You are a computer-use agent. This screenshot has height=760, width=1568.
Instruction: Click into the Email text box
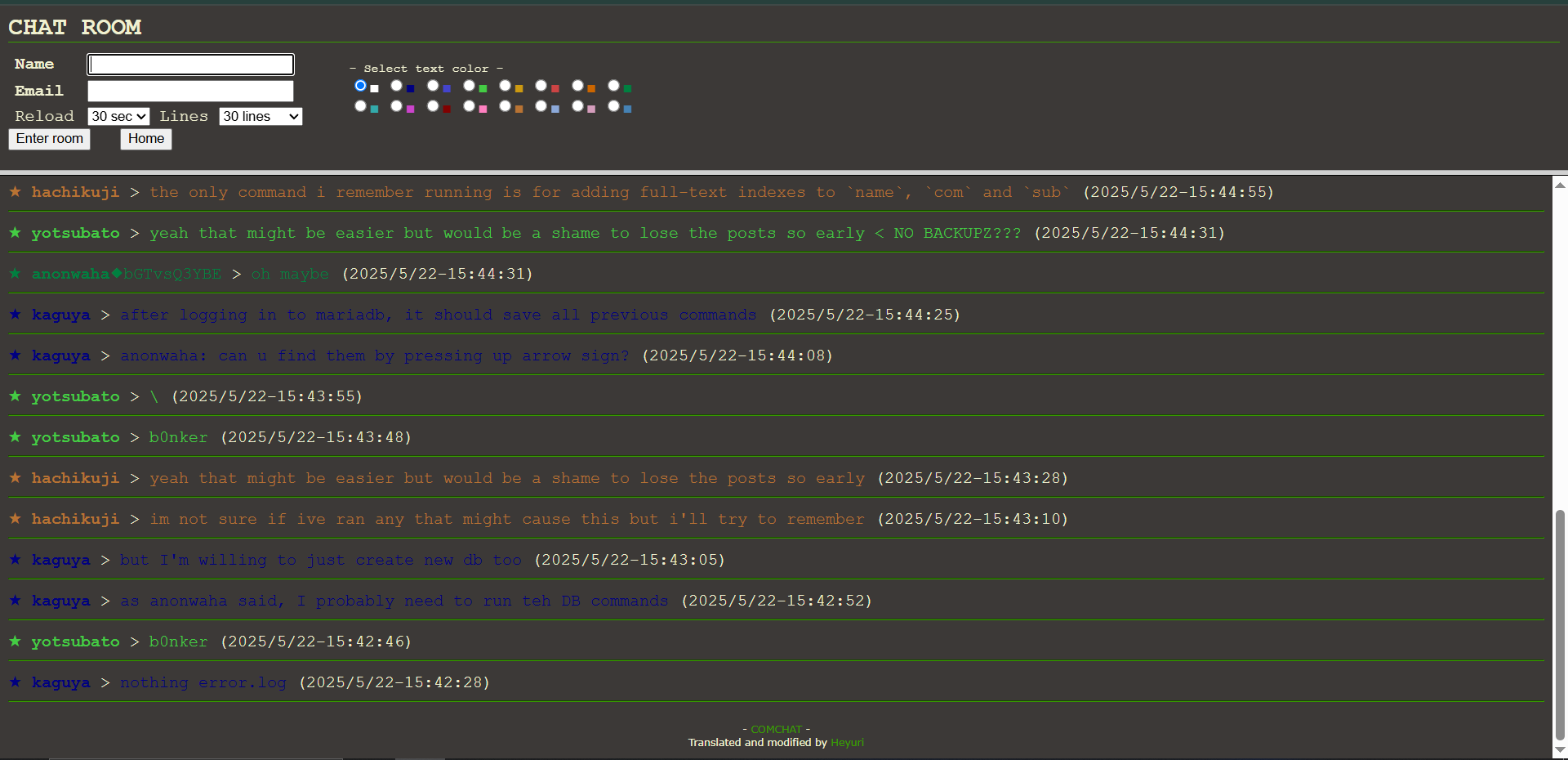tap(190, 91)
